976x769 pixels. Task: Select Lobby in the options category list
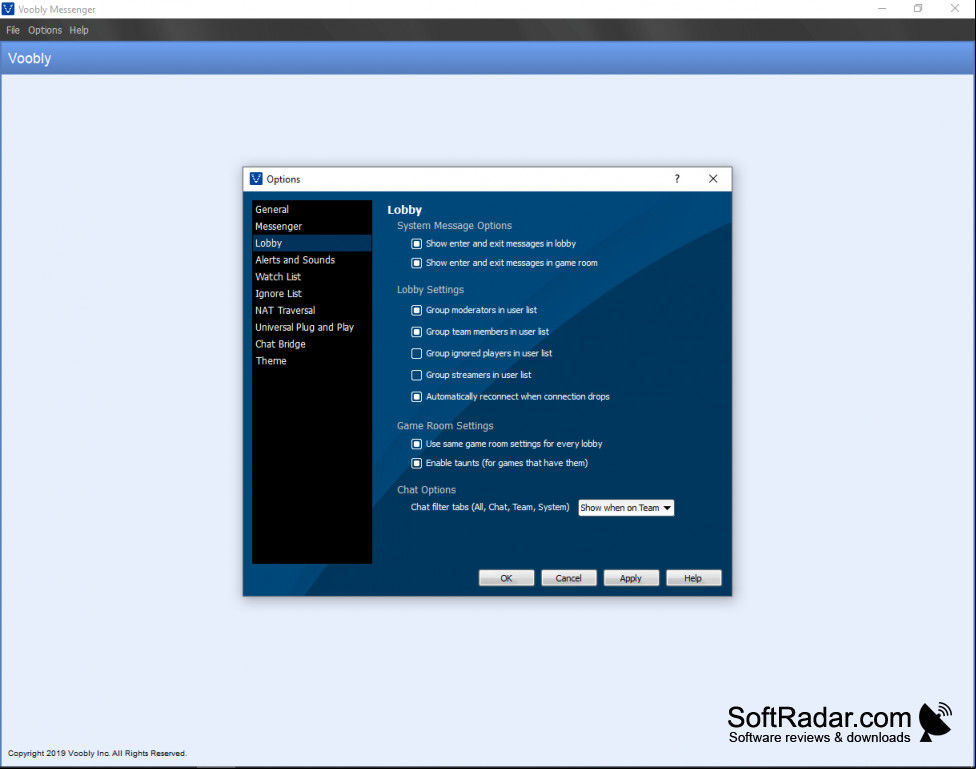click(x=312, y=243)
